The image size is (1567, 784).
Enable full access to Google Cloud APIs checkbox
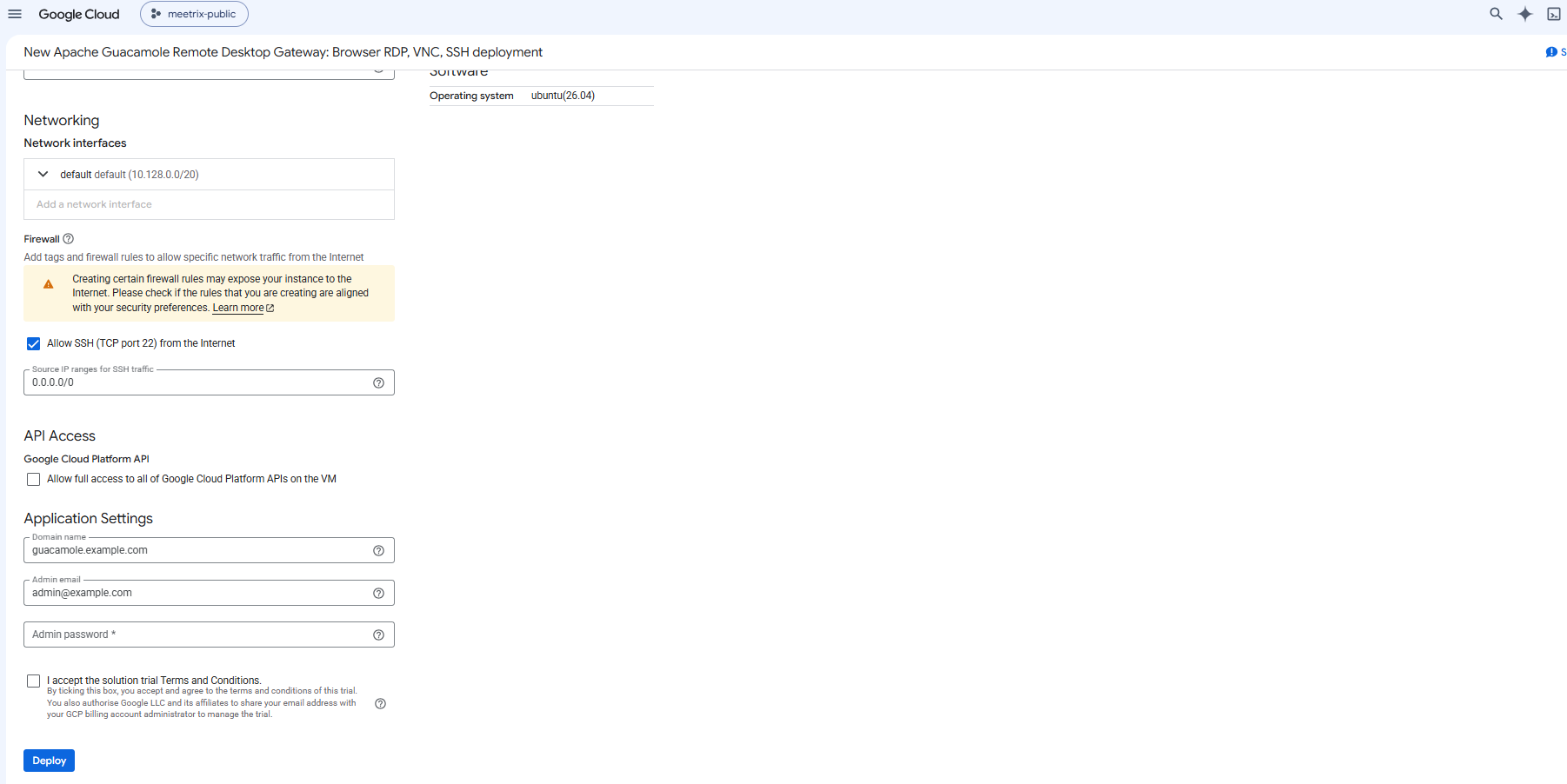click(33, 479)
